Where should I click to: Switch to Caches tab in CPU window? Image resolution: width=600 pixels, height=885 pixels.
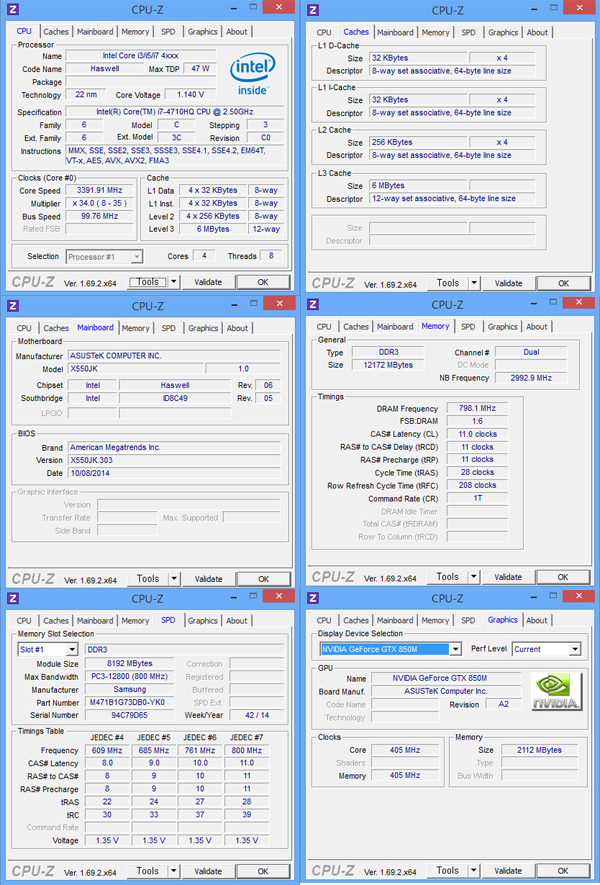point(56,32)
